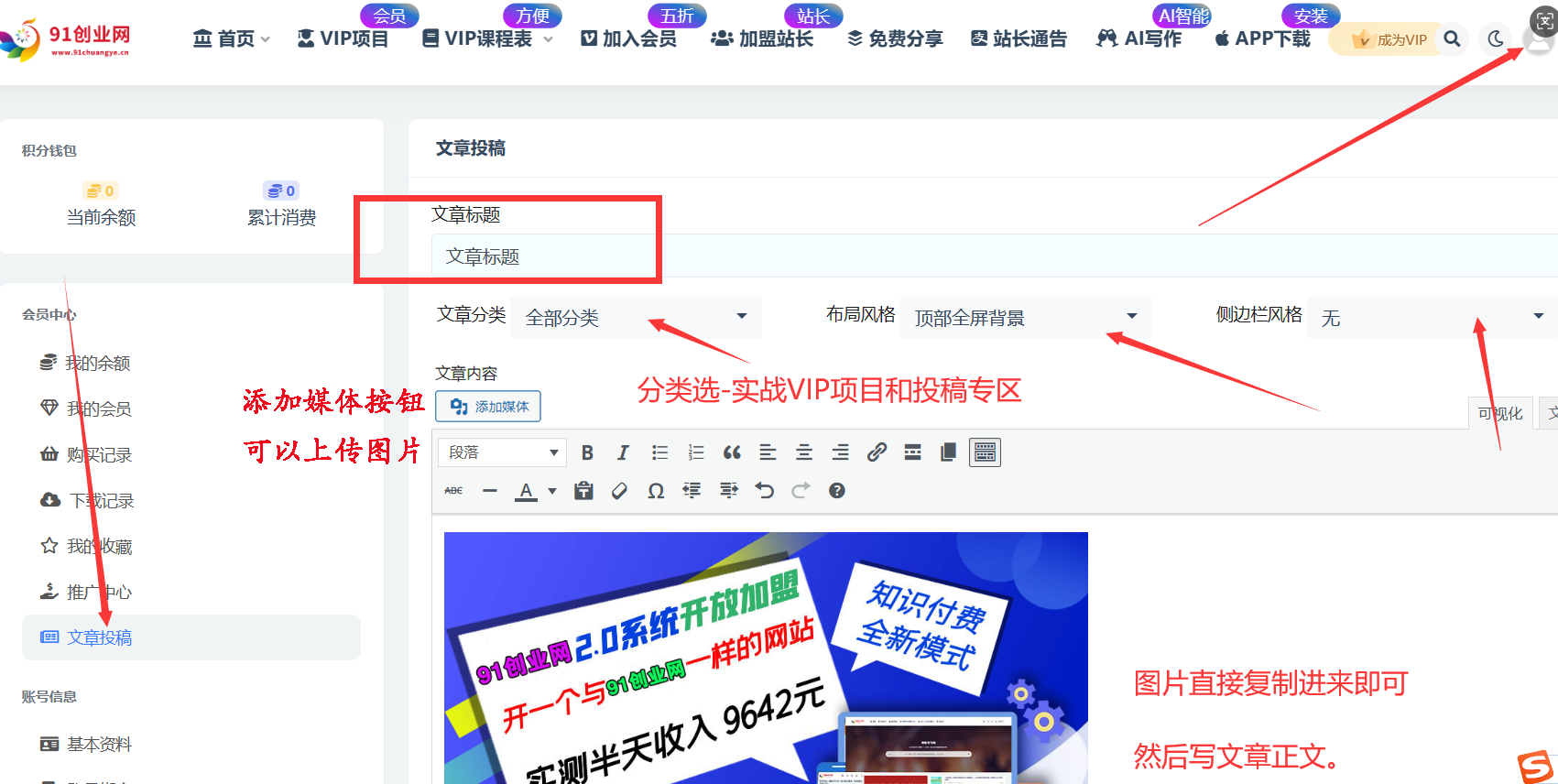Click the 91创业网 site logo
The image size is (1558, 784).
tap(66, 39)
